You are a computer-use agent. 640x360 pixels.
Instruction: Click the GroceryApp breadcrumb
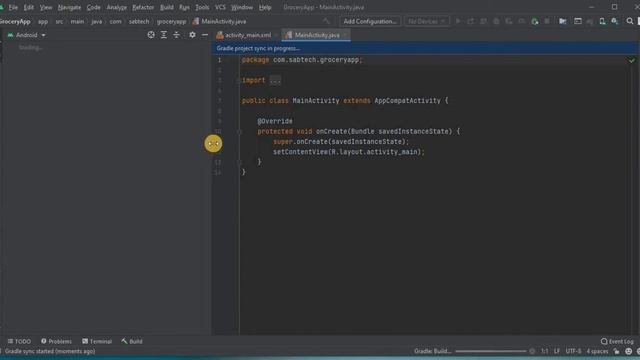[x=15, y=22]
